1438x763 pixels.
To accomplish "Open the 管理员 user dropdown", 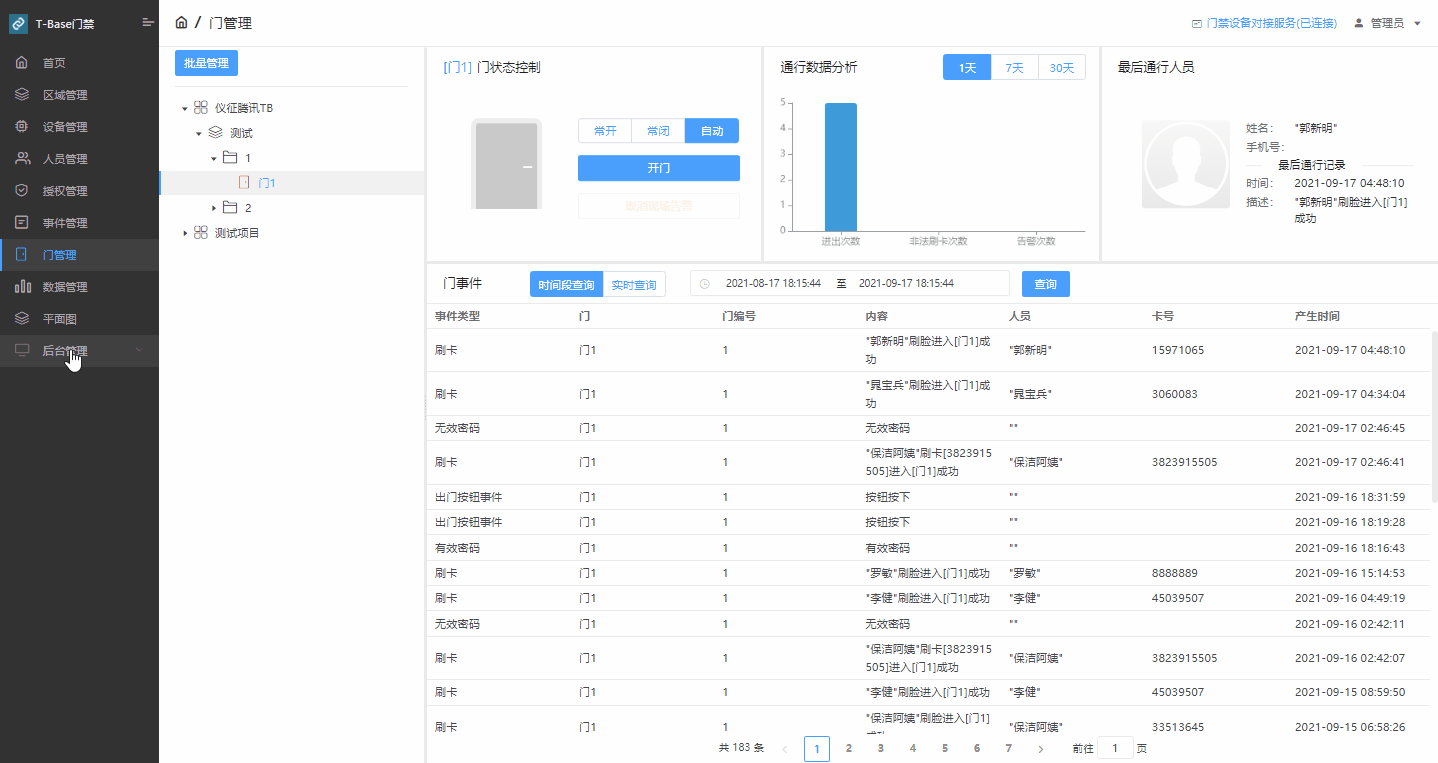I will 1387,23.
